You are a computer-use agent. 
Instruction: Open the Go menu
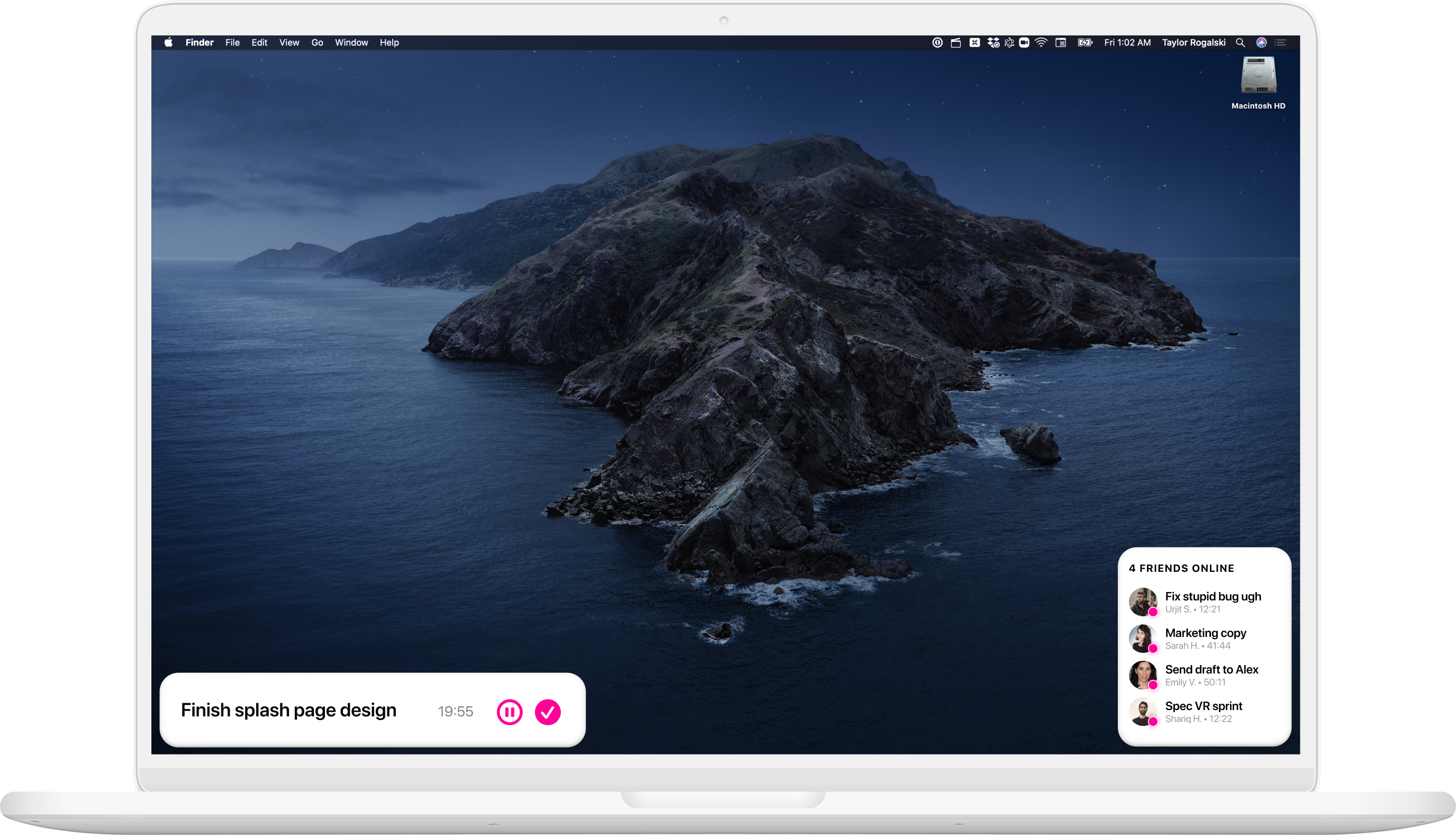pyautogui.click(x=317, y=42)
